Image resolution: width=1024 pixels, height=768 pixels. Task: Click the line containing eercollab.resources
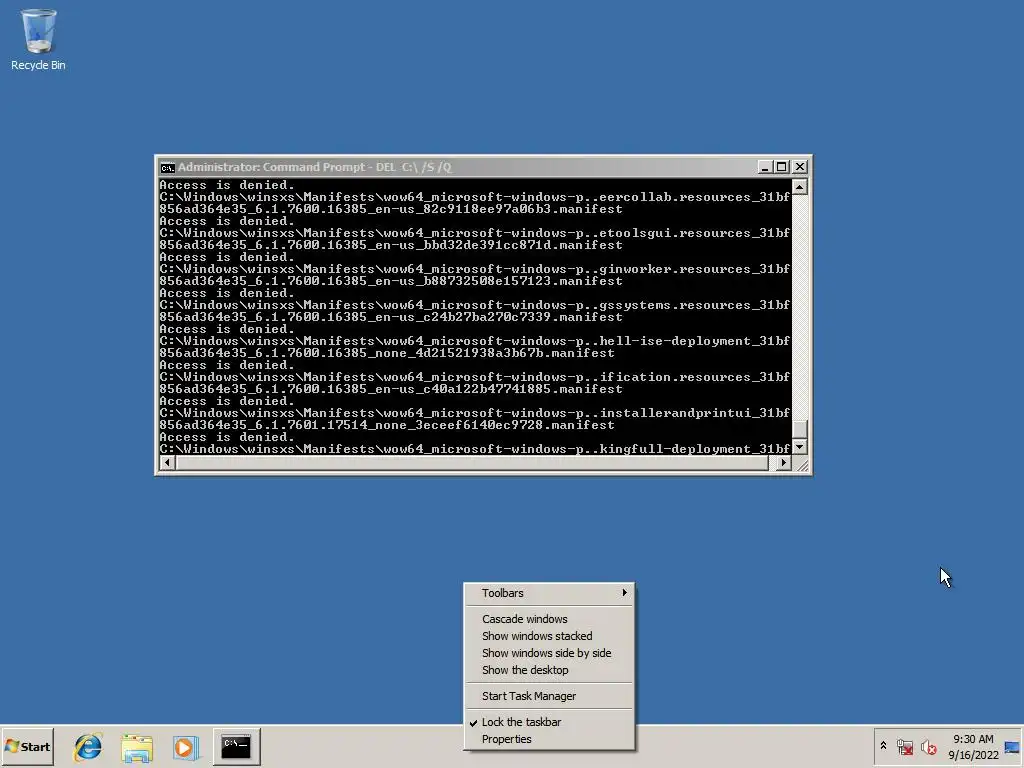[x=474, y=197]
